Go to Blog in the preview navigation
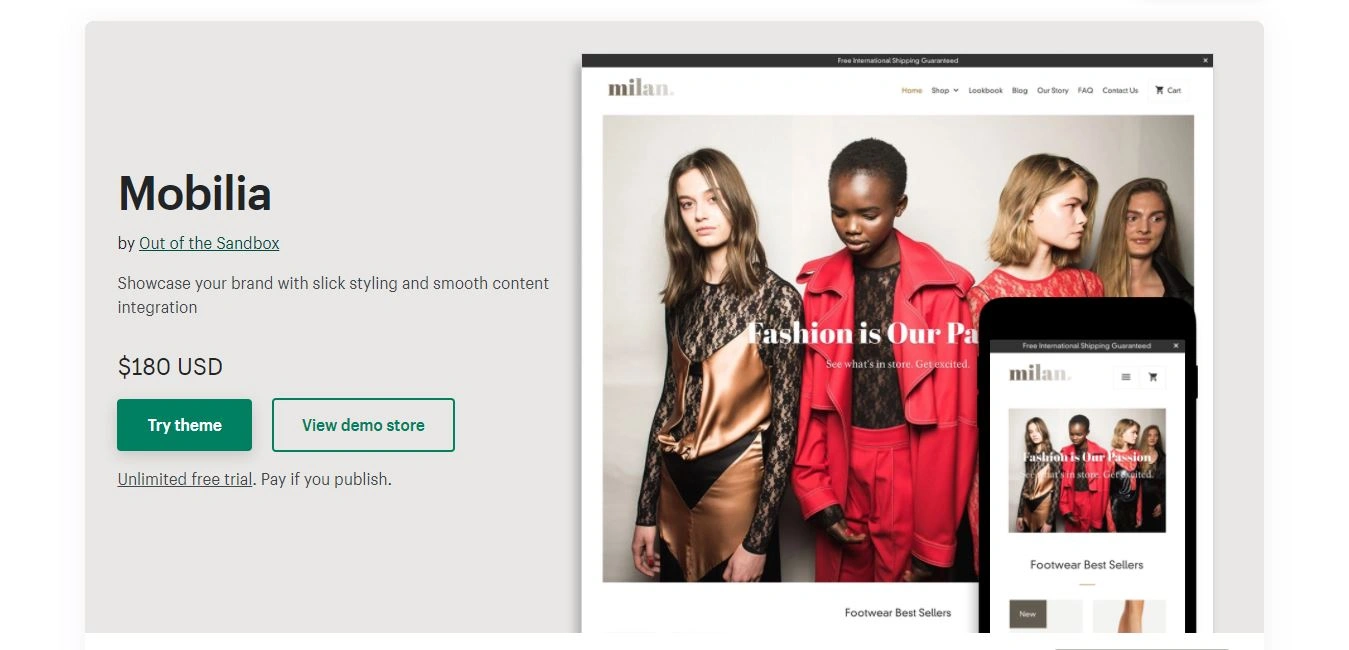 pyautogui.click(x=1020, y=90)
